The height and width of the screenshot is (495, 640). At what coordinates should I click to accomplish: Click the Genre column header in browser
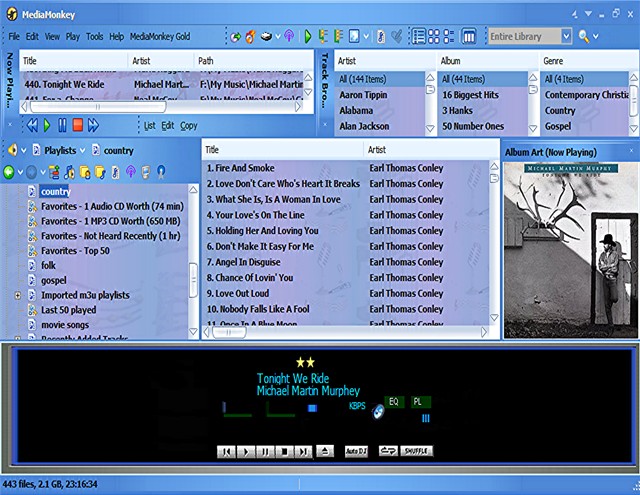tap(589, 61)
